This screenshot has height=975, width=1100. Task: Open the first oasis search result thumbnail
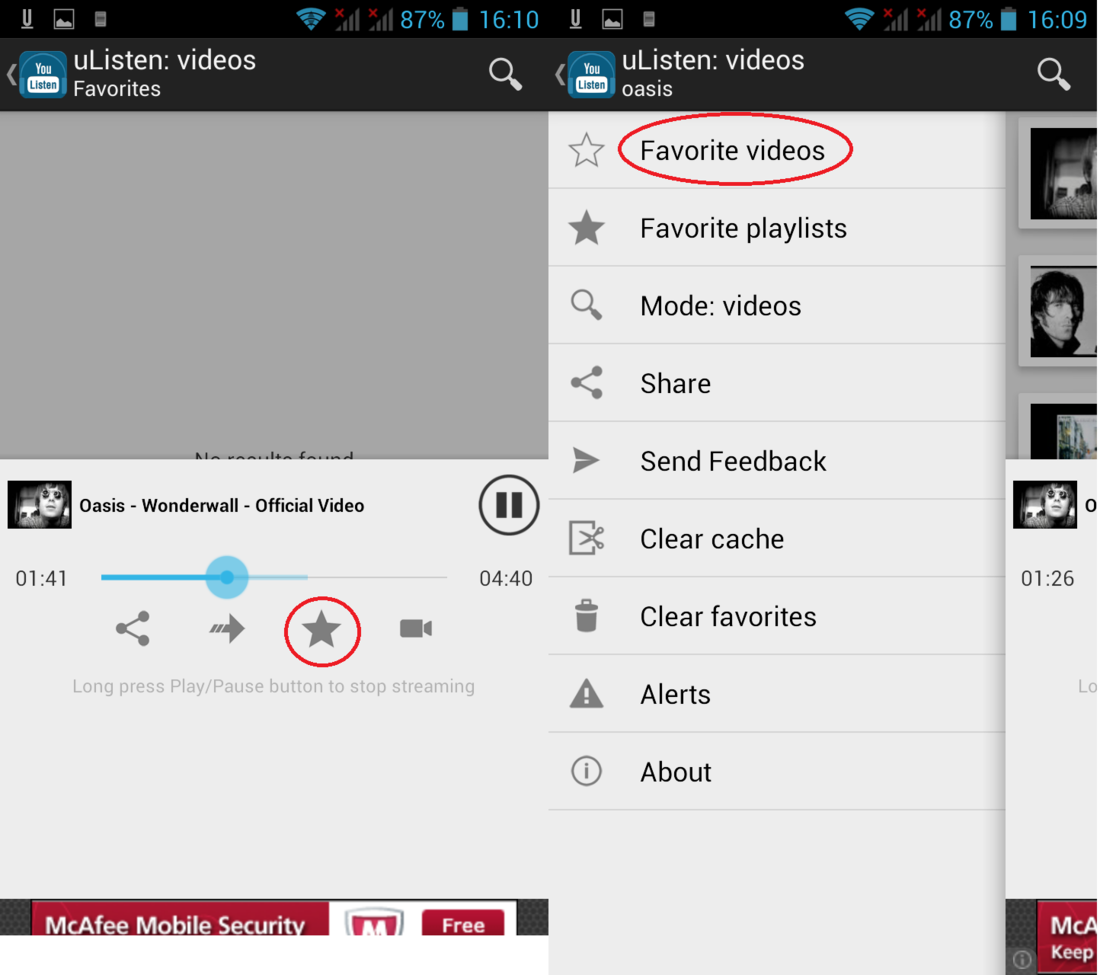click(1063, 174)
